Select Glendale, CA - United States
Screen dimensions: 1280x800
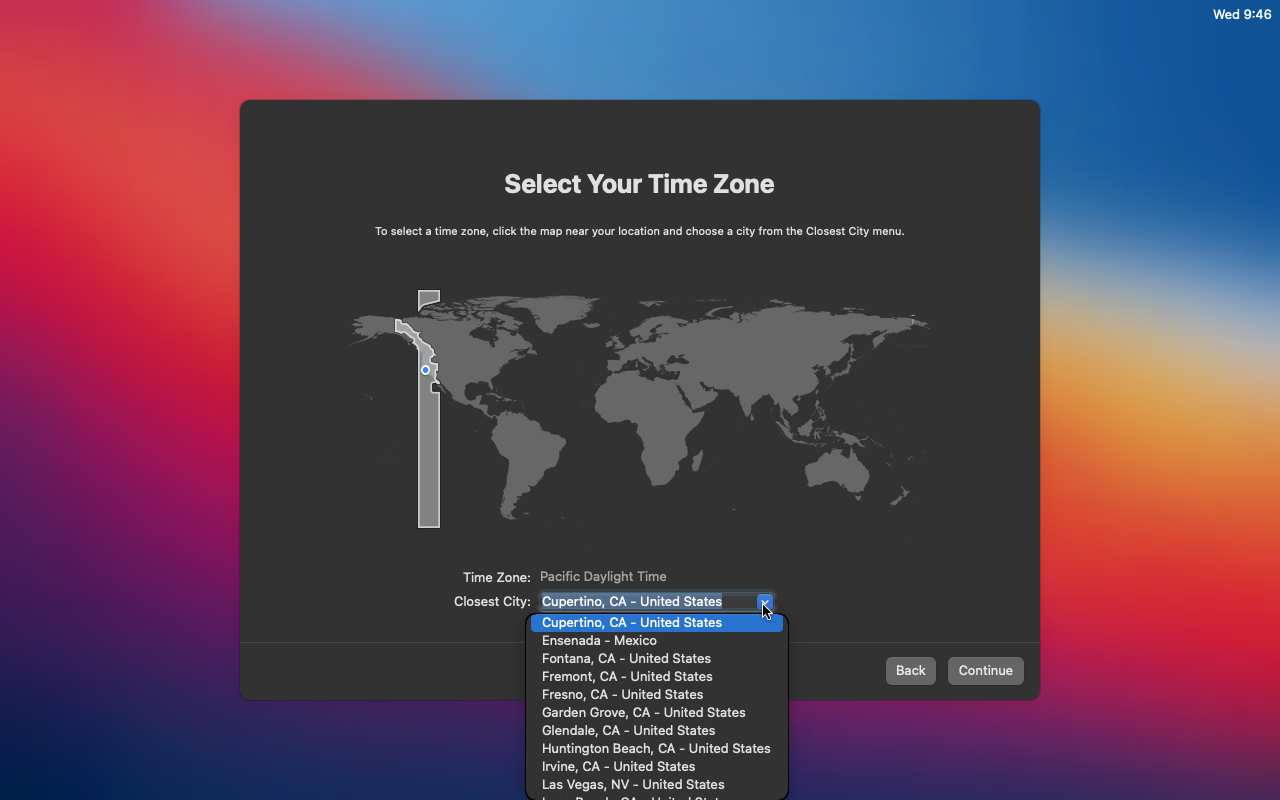(628, 730)
